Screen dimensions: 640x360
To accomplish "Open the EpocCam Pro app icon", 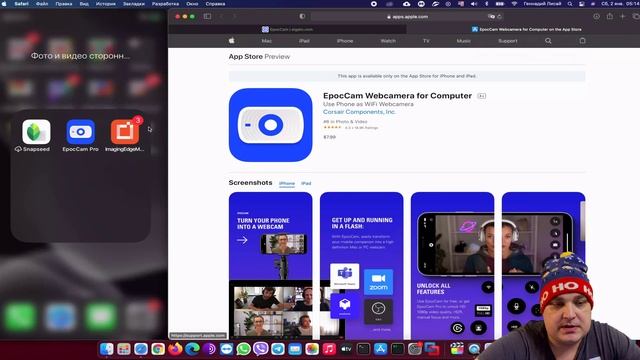I will pos(80,132).
